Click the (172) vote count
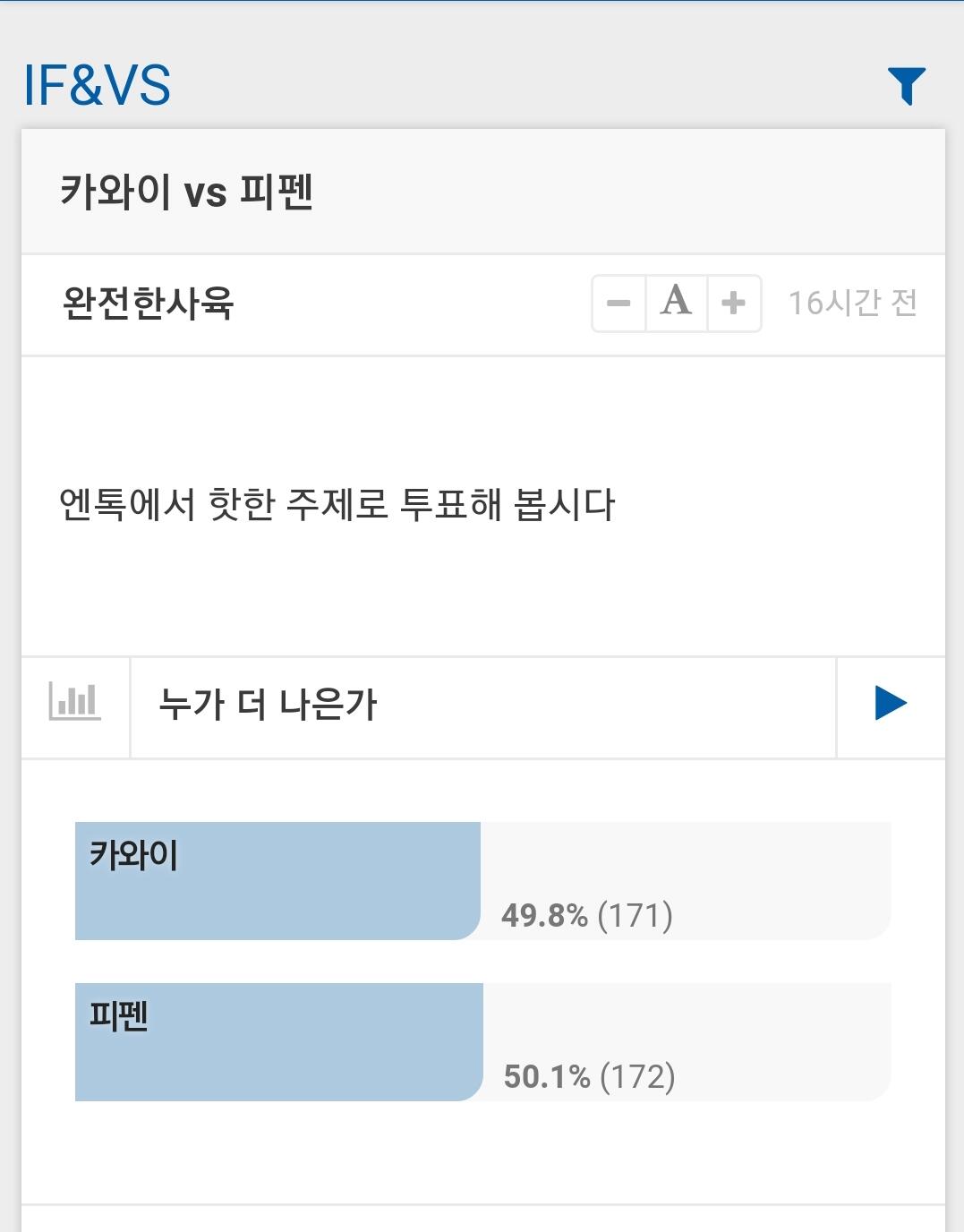The height and width of the screenshot is (1232, 964). point(637,1076)
